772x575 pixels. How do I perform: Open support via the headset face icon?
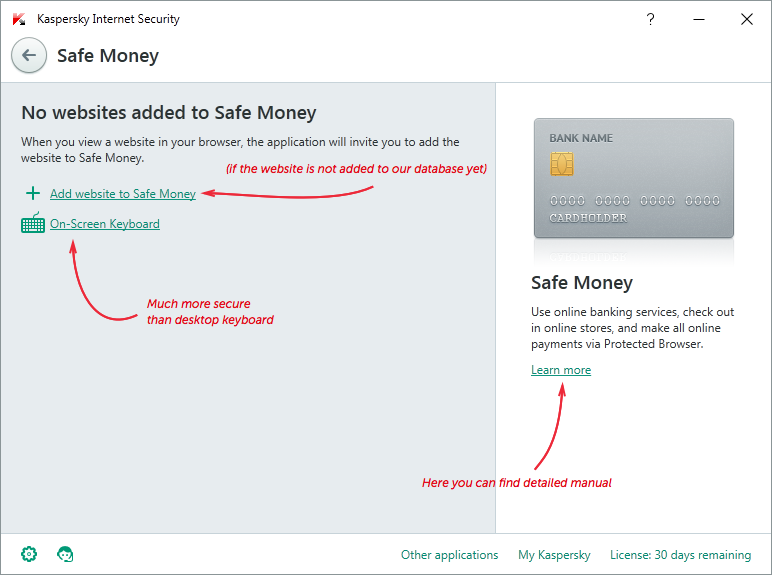click(x=65, y=554)
